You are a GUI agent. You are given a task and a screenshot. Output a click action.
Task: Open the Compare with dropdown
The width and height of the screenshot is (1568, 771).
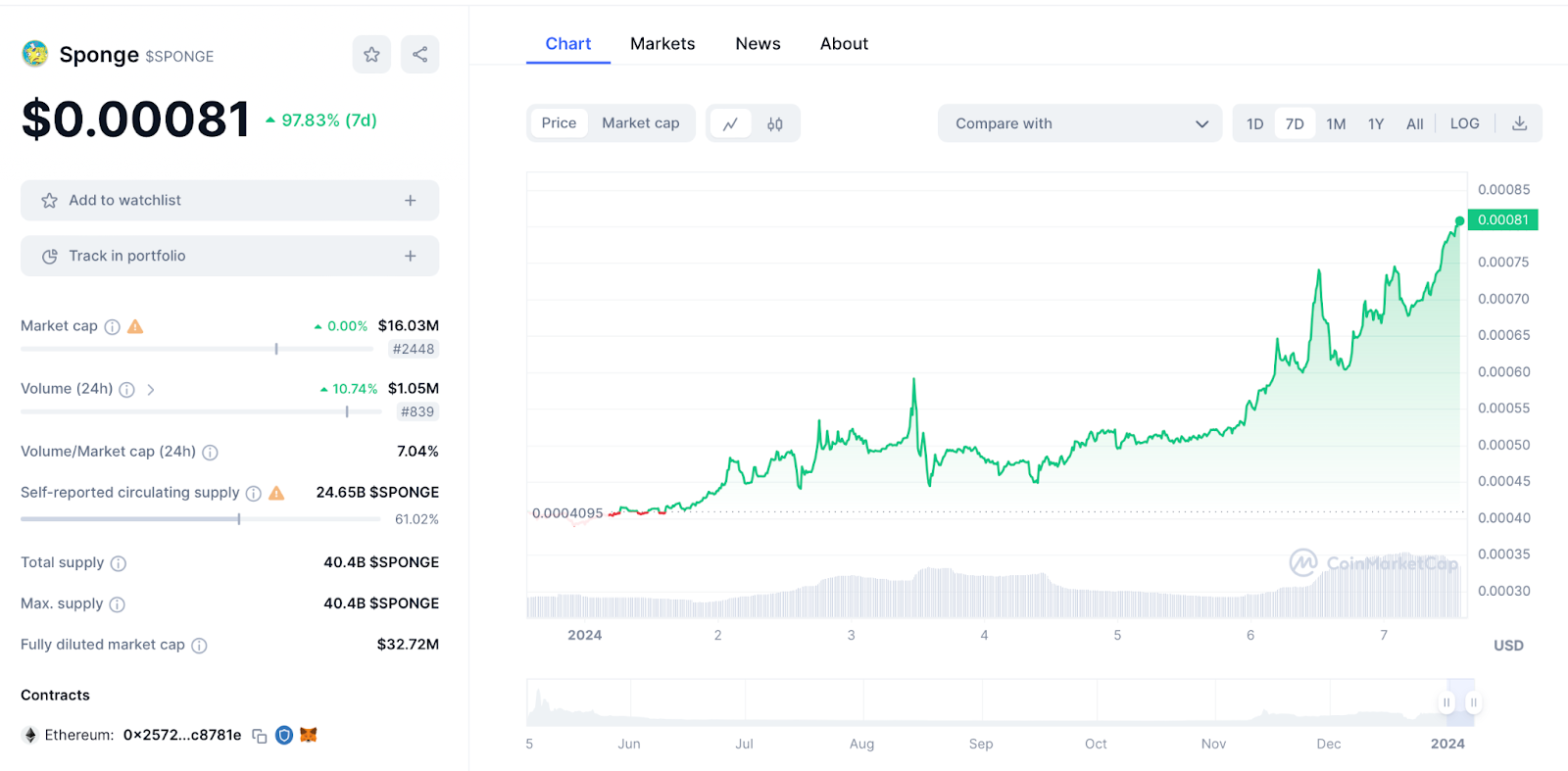(x=1080, y=123)
